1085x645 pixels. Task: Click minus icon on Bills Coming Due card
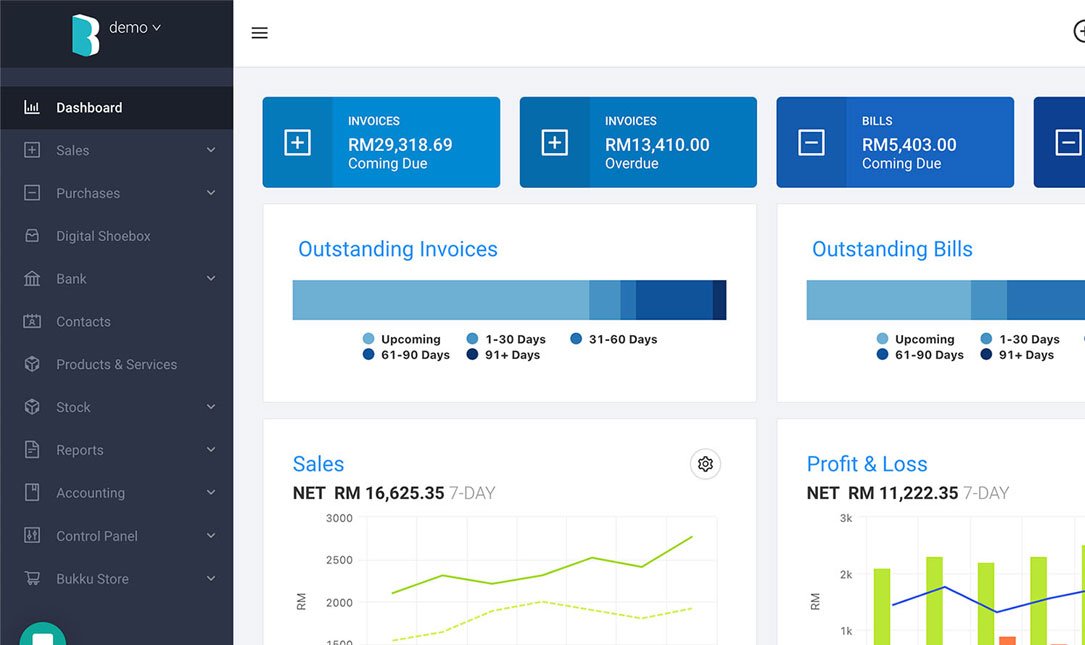pos(811,143)
